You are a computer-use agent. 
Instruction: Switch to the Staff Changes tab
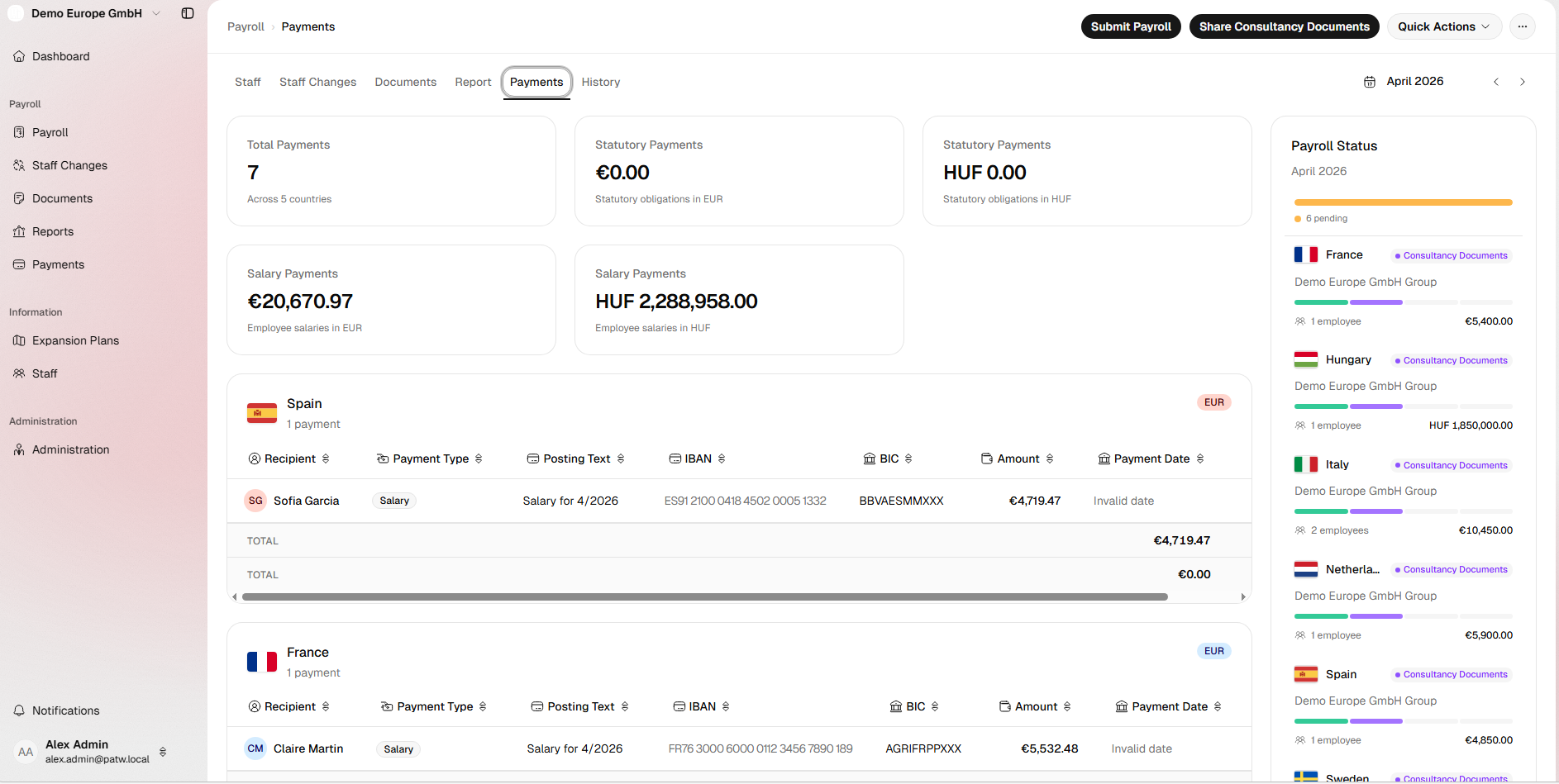[x=318, y=82]
